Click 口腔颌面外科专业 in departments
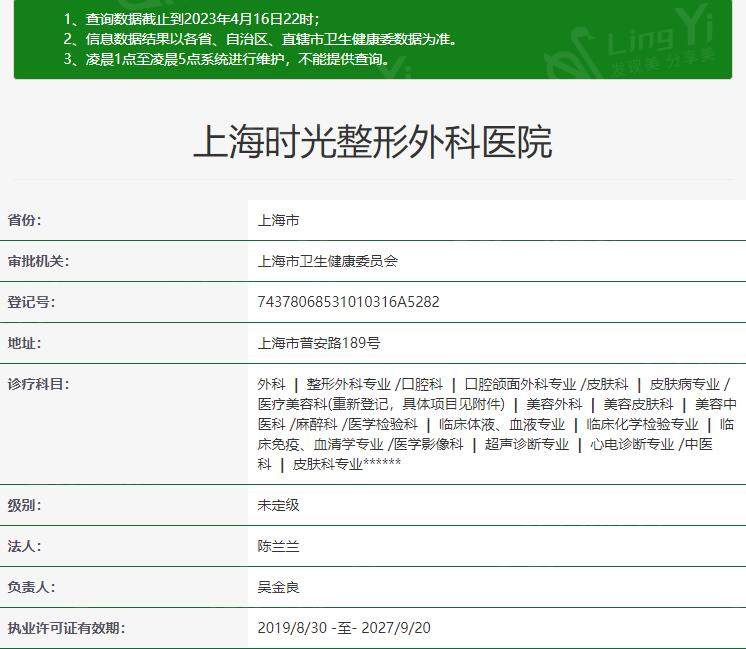 click(520, 384)
